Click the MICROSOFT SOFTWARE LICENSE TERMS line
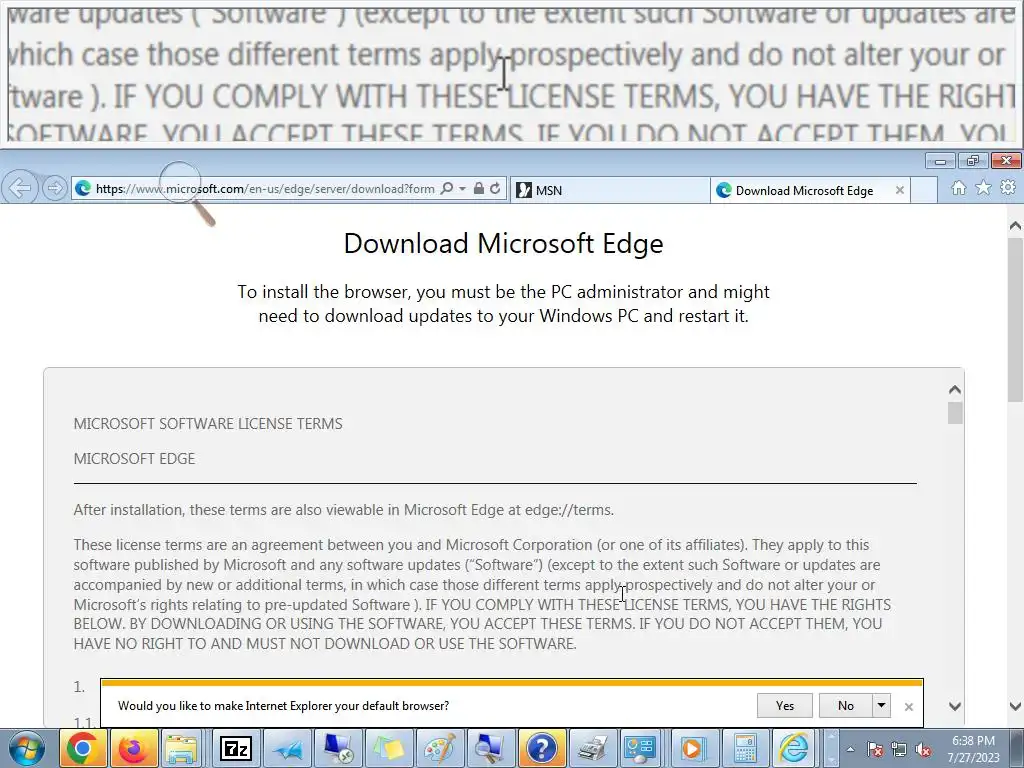This screenshot has height=768, width=1024. coord(208,424)
